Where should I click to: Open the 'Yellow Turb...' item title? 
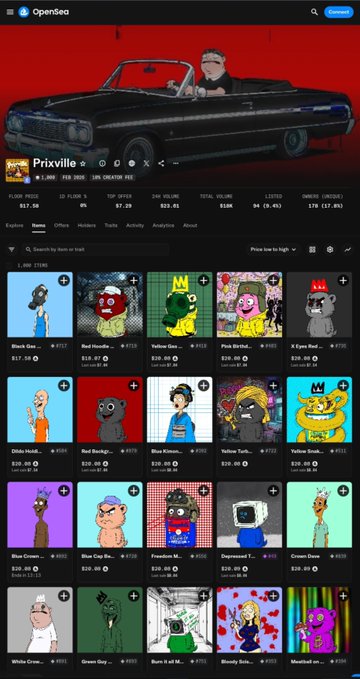tap(237, 451)
